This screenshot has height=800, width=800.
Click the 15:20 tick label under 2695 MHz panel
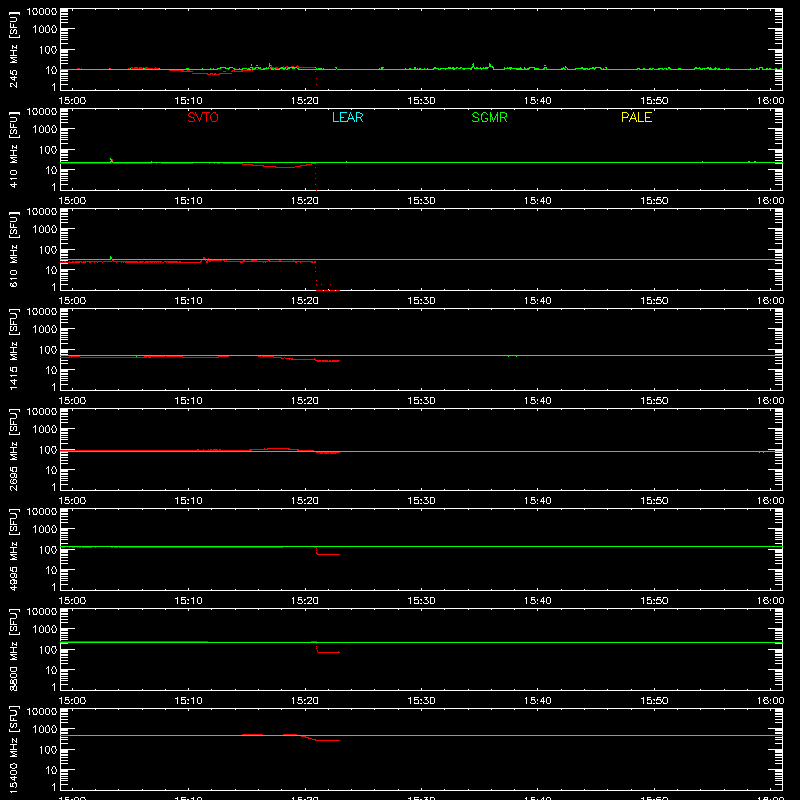click(305, 501)
